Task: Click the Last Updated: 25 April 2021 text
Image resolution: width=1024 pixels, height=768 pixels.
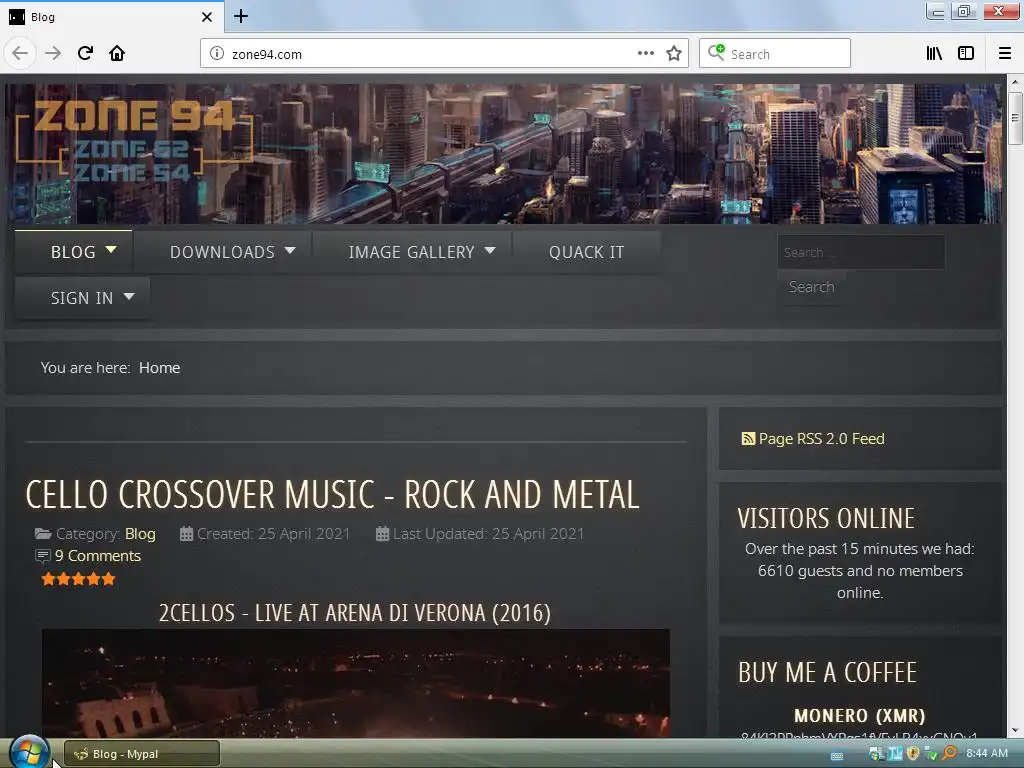Action: (488, 534)
